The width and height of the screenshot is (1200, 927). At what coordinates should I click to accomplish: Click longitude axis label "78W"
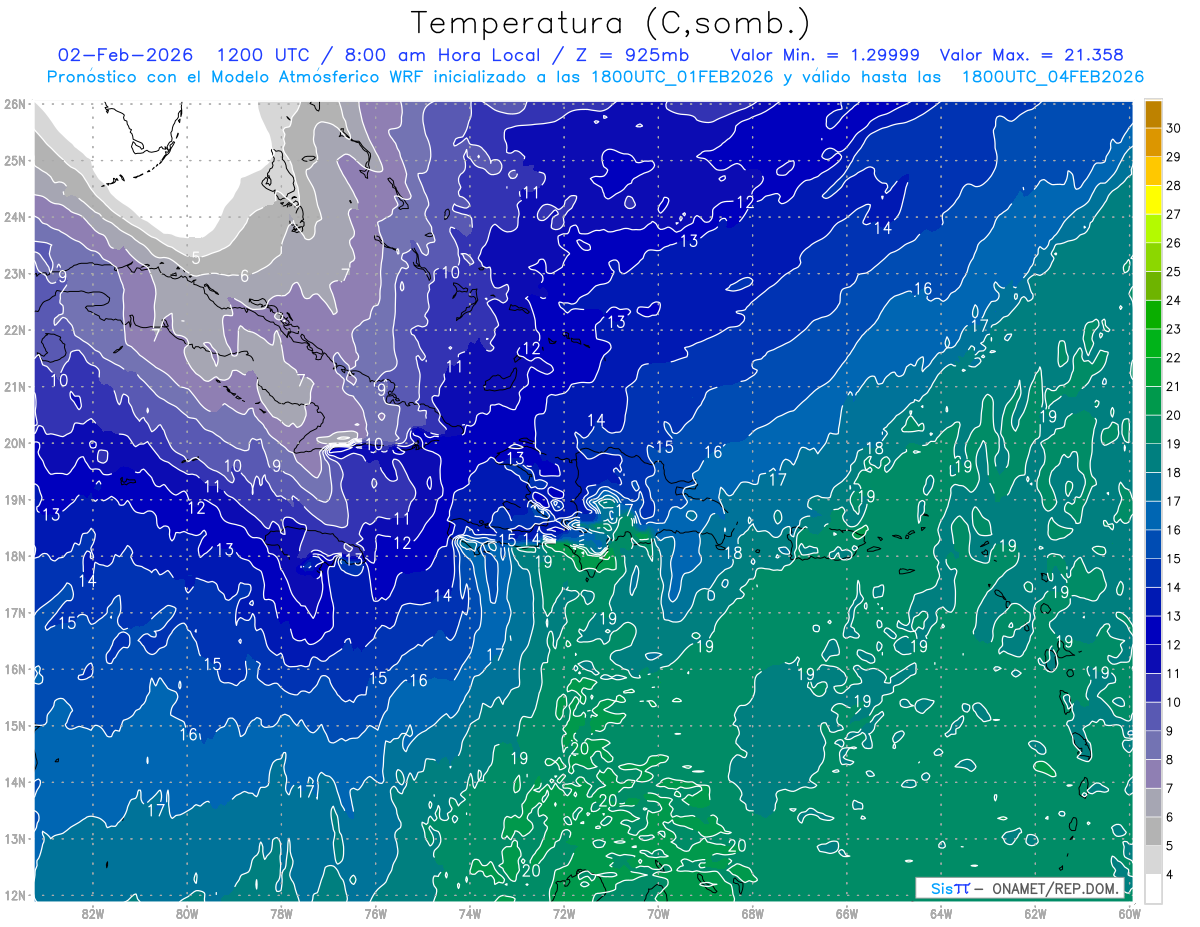point(281,913)
